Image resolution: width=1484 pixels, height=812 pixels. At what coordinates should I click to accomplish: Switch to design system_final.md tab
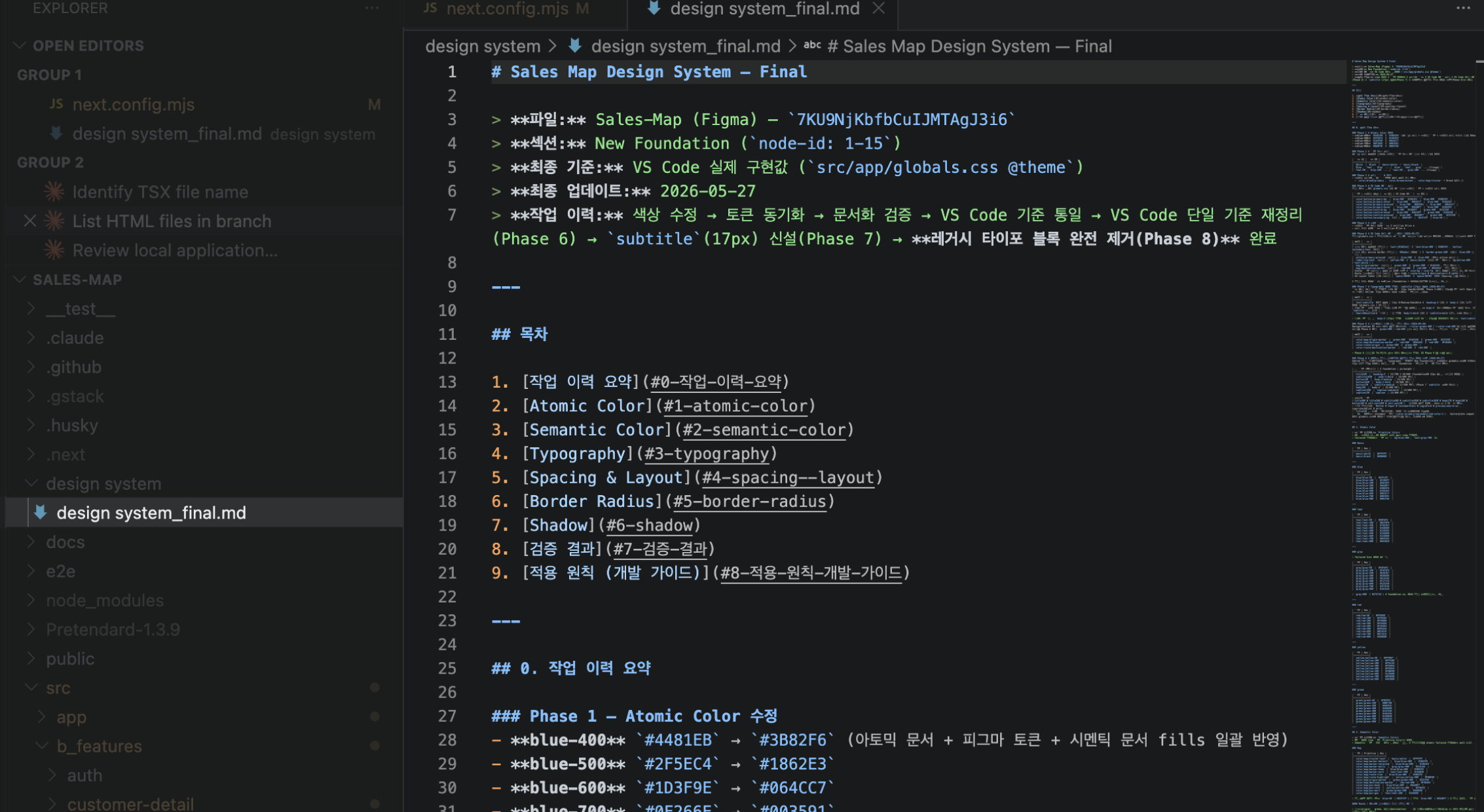click(764, 9)
